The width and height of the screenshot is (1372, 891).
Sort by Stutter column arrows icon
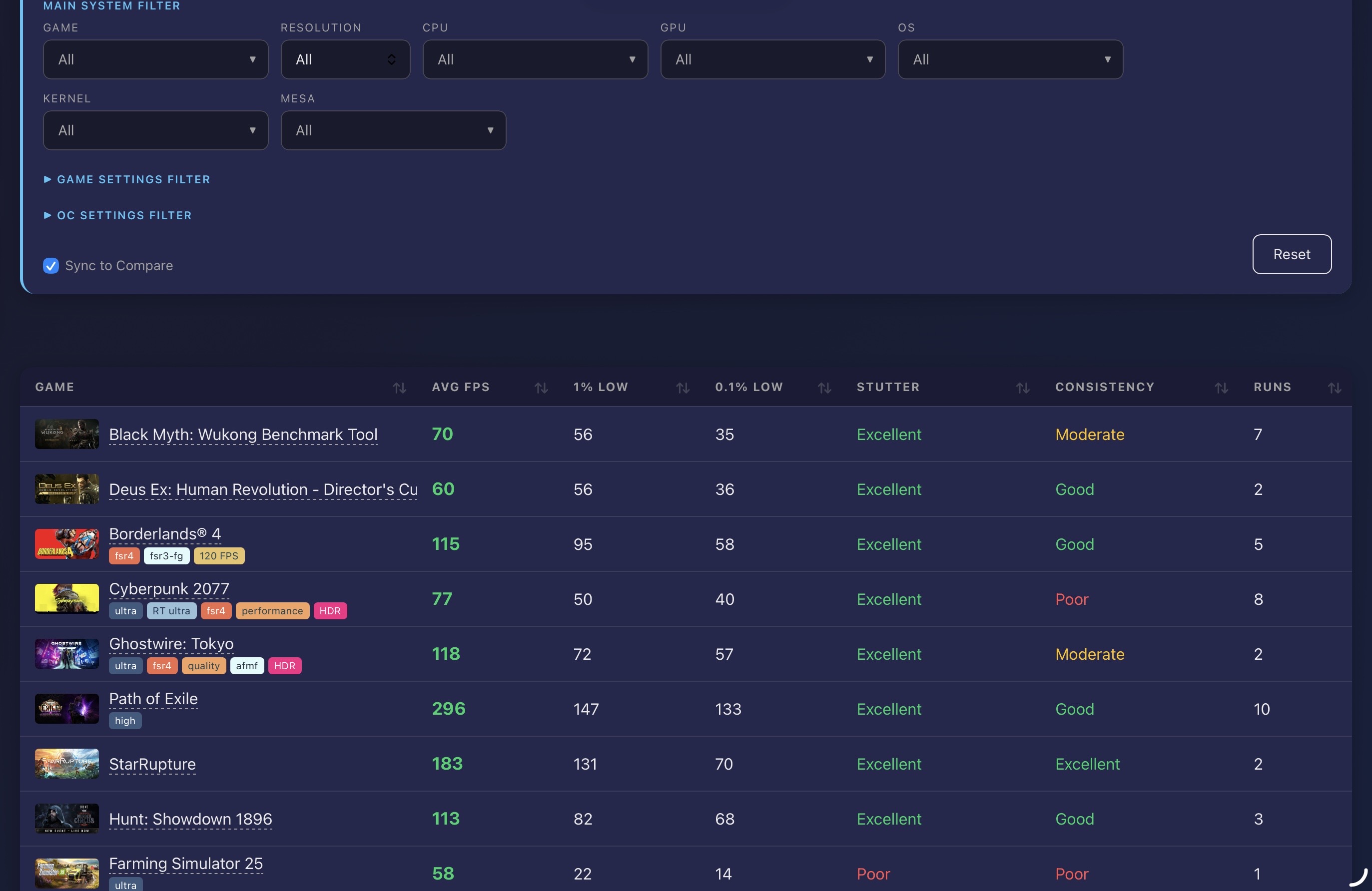1023,388
